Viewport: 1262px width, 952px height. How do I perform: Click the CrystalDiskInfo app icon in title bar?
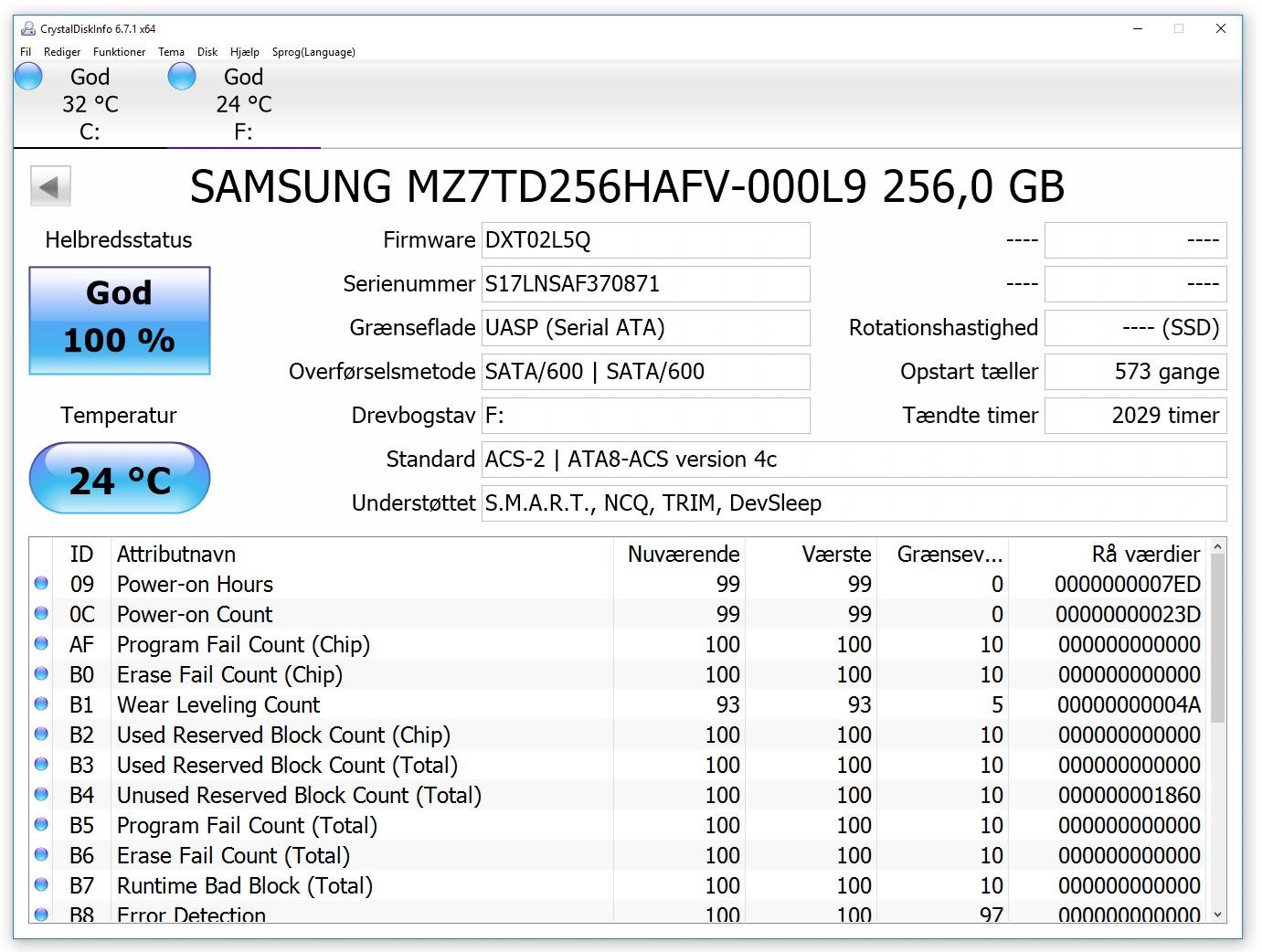pos(28,28)
